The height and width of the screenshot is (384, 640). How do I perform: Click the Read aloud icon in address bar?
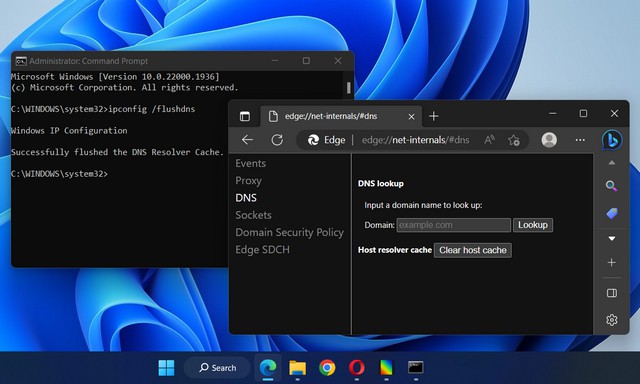489,140
